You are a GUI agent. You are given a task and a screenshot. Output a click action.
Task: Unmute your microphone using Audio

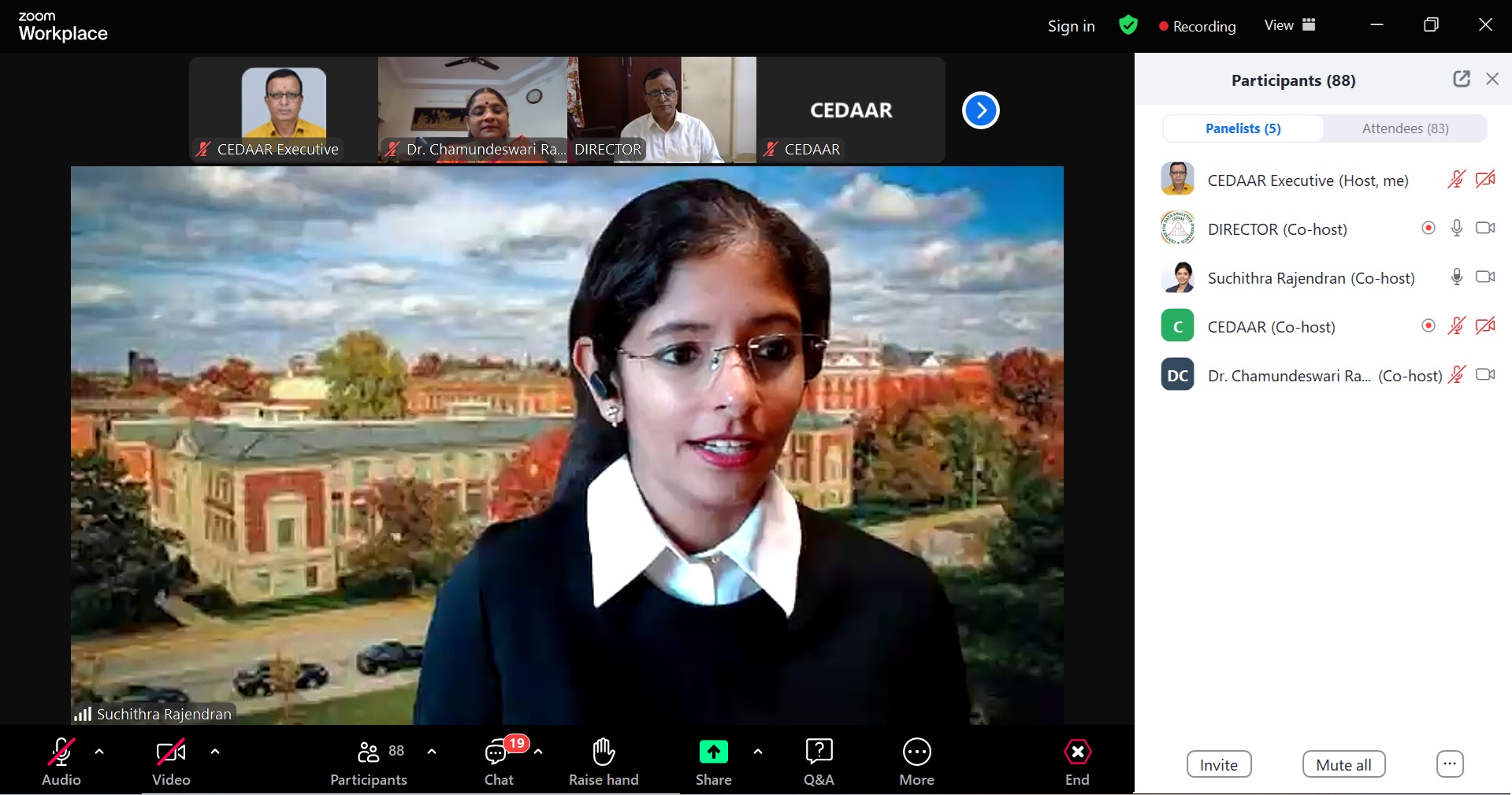point(61,761)
